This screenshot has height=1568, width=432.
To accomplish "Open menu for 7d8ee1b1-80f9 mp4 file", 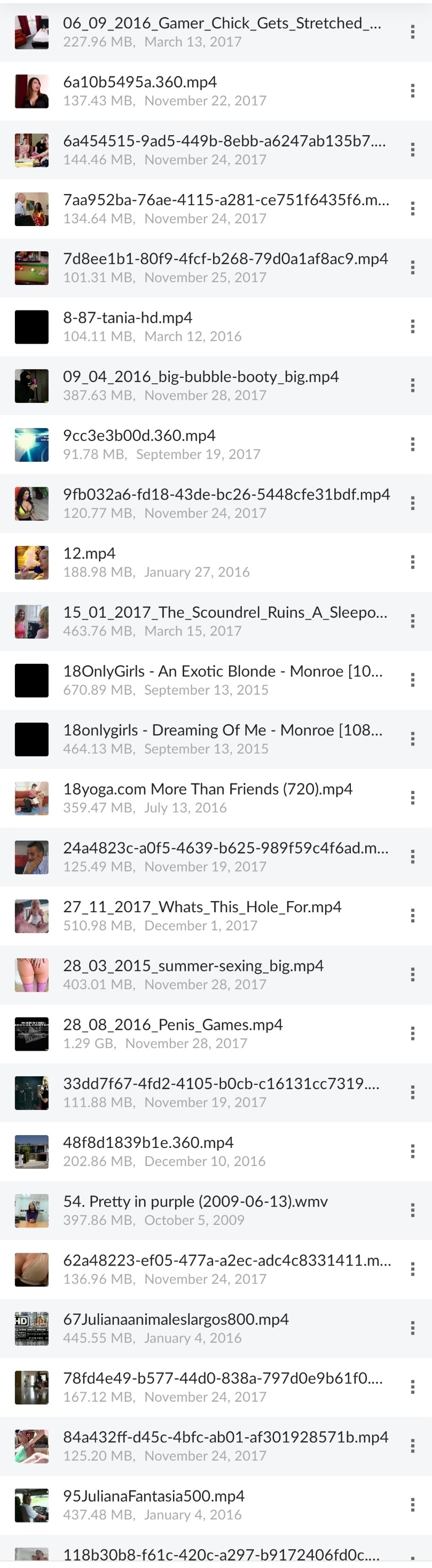I will 413,267.
